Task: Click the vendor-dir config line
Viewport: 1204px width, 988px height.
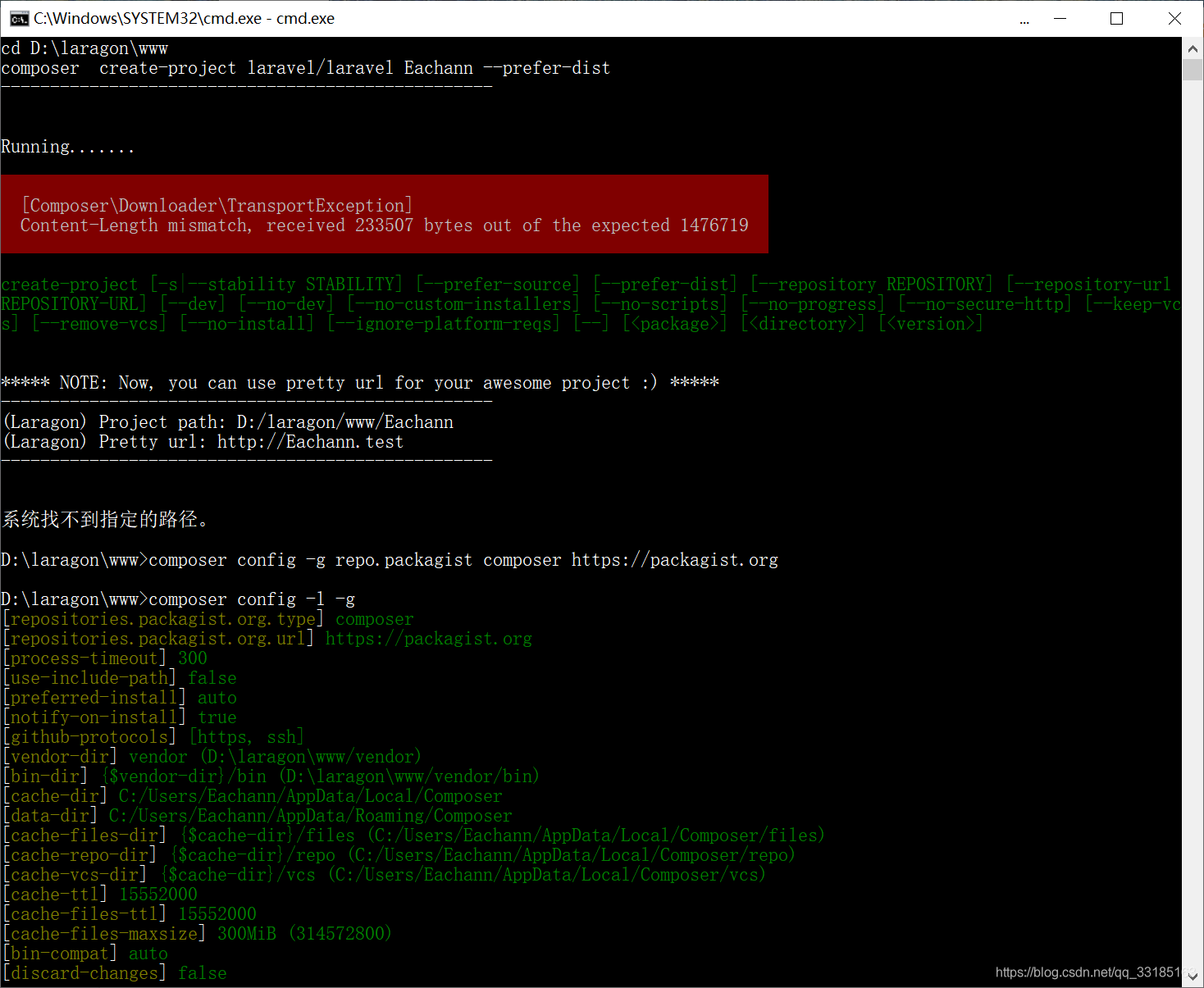Action: (x=212, y=757)
